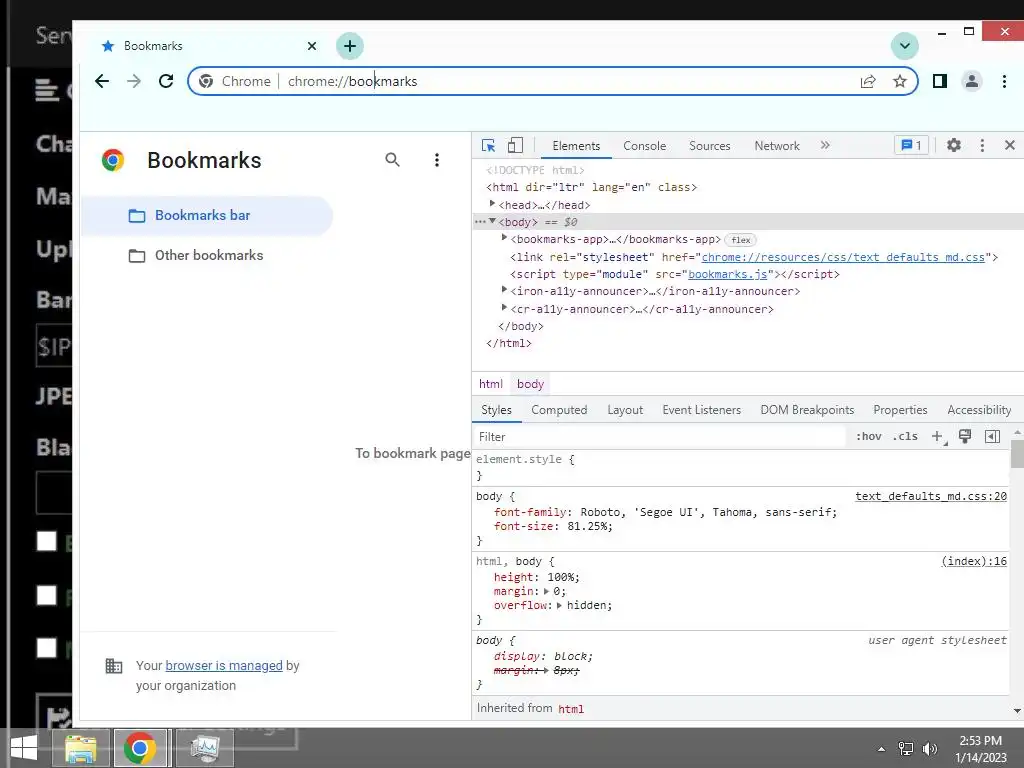Viewport: 1024px width, 768px height.
Task: Add a new style rule with plus
Action: 938,436
